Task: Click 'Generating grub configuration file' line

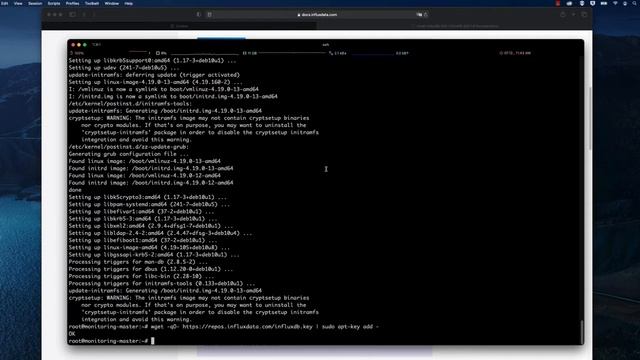Action: 129,154
